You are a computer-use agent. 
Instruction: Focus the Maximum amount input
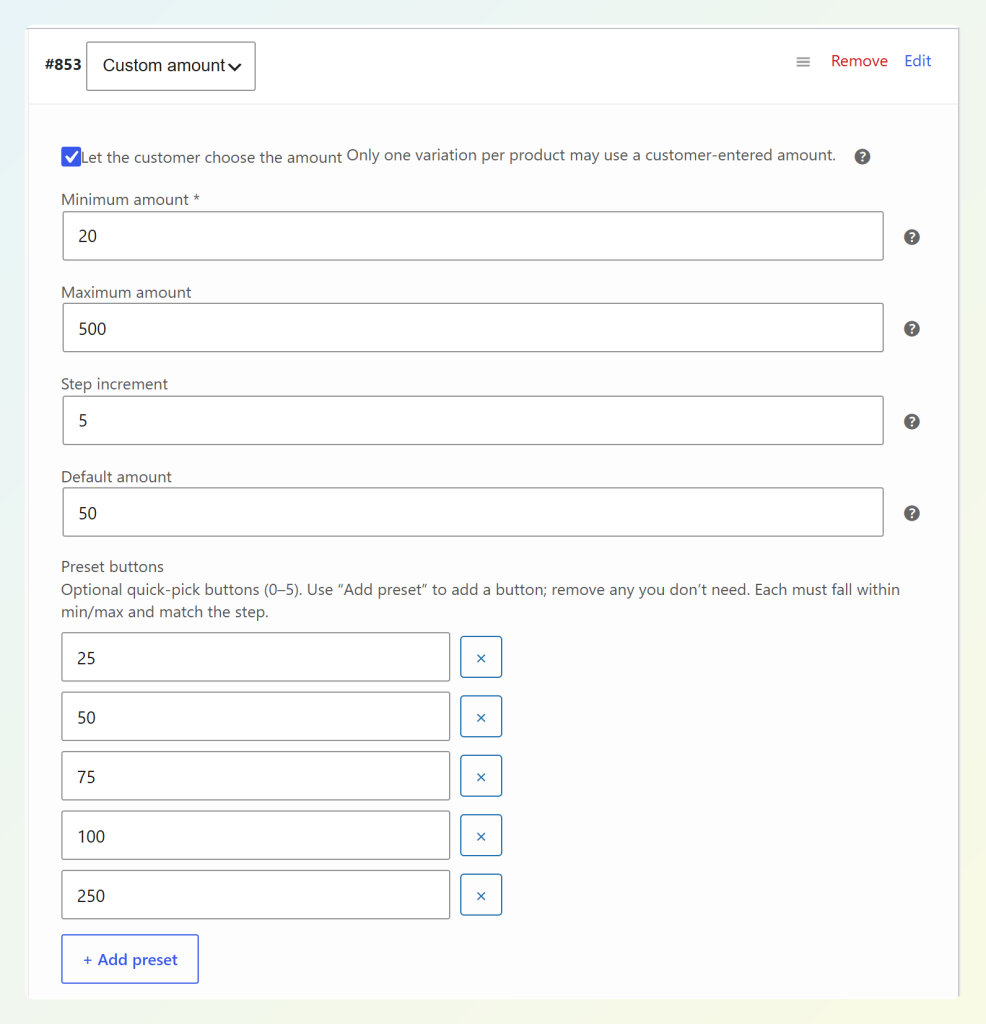click(473, 328)
